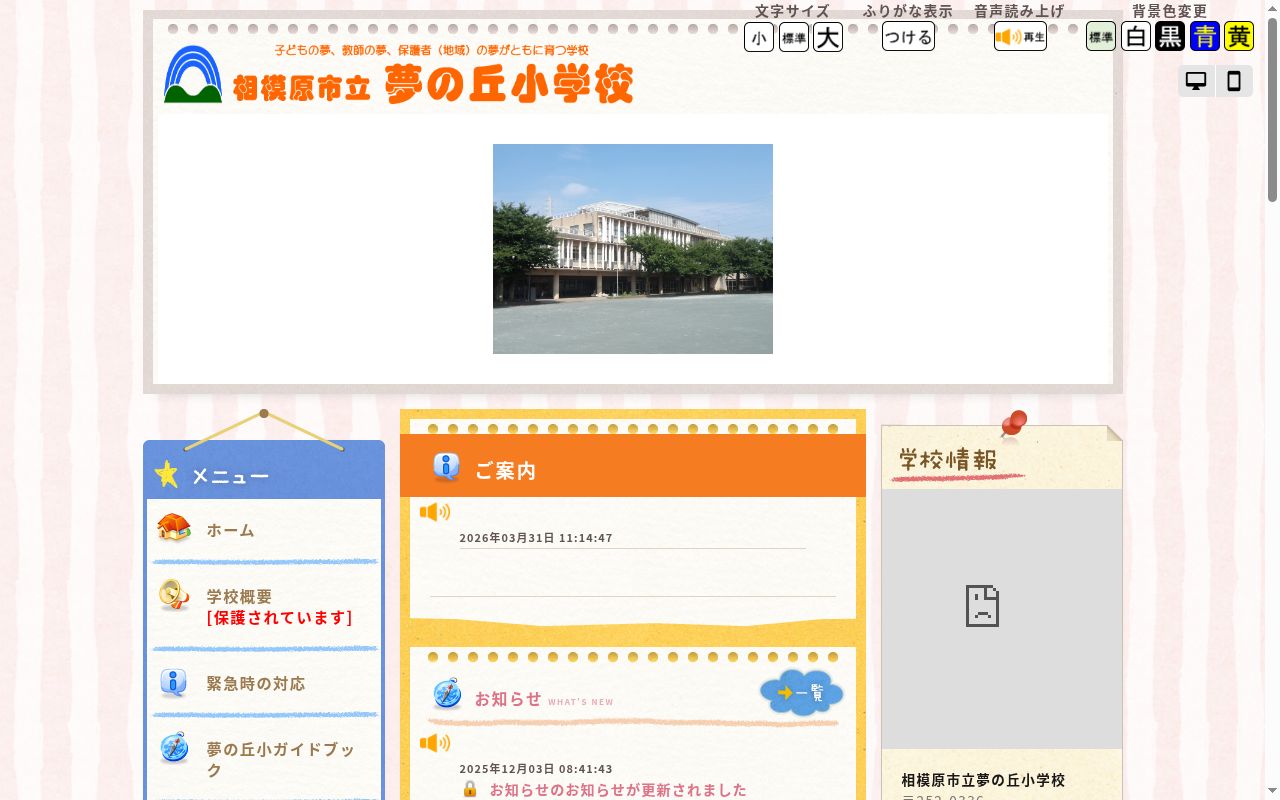The image size is (1280, 800).
Task: Click the star icon in メニュー header
Action: (167, 475)
